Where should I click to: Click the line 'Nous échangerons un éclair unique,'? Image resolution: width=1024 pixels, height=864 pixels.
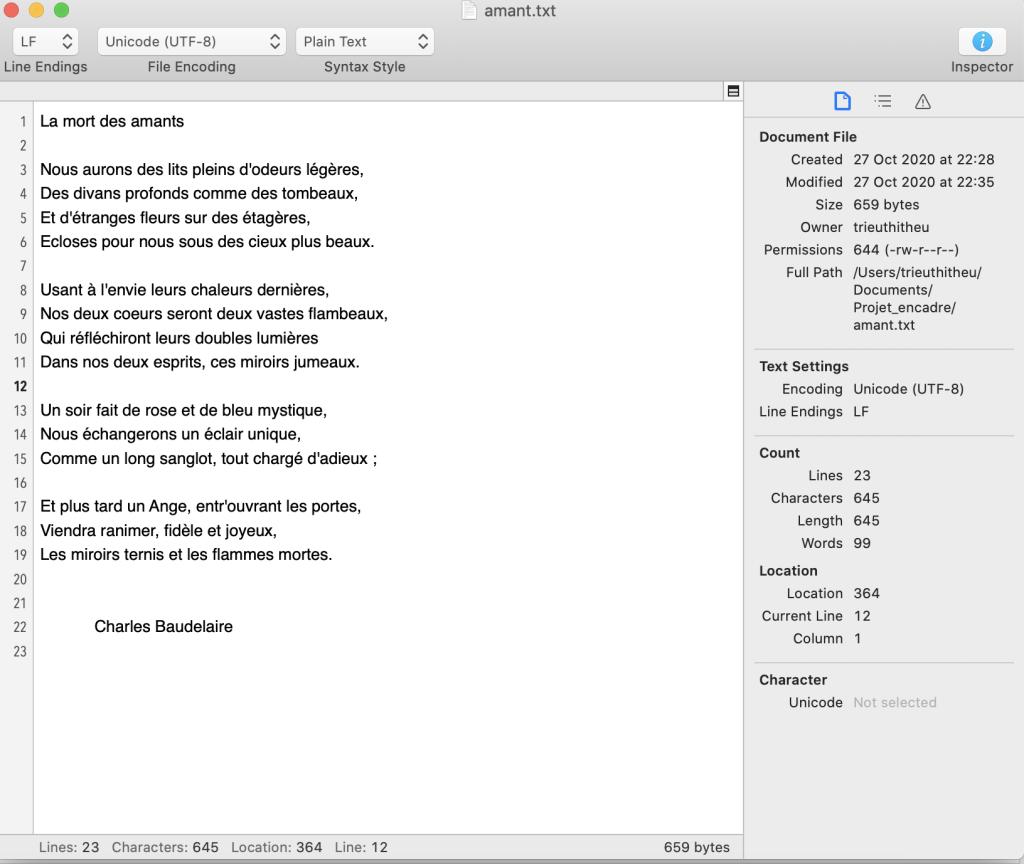pos(170,434)
